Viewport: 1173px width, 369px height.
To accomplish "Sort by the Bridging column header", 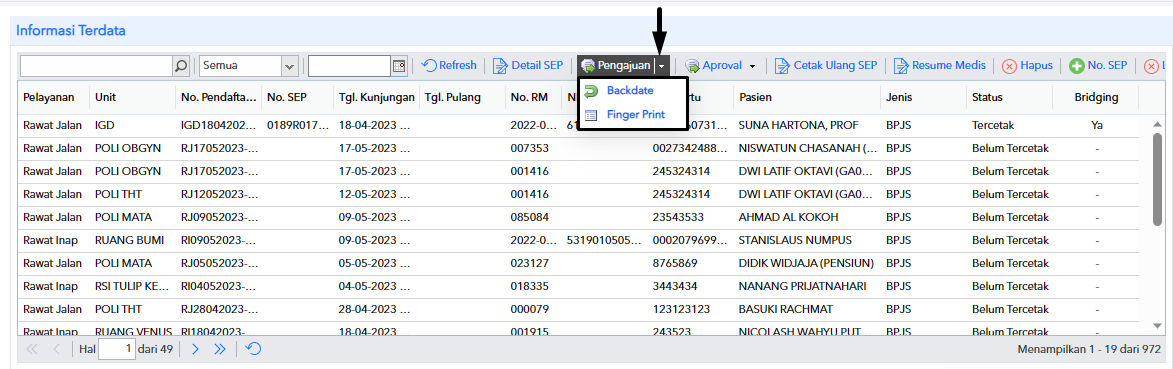I will 1097,97.
